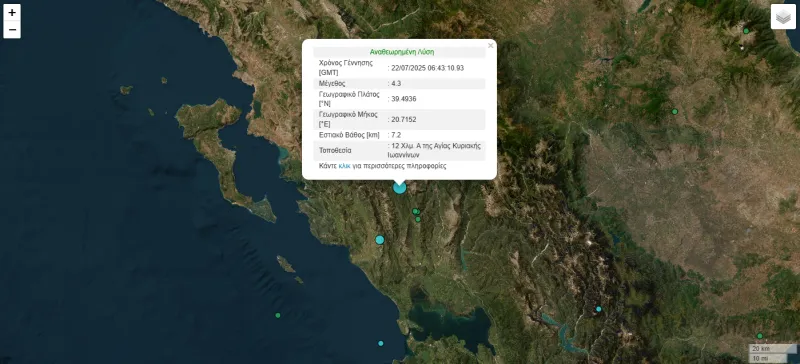Image resolution: width=800 pixels, height=364 pixels.
Task: Click the focal depth value 7.2
Action: pyautogui.click(x=396, y=135)
